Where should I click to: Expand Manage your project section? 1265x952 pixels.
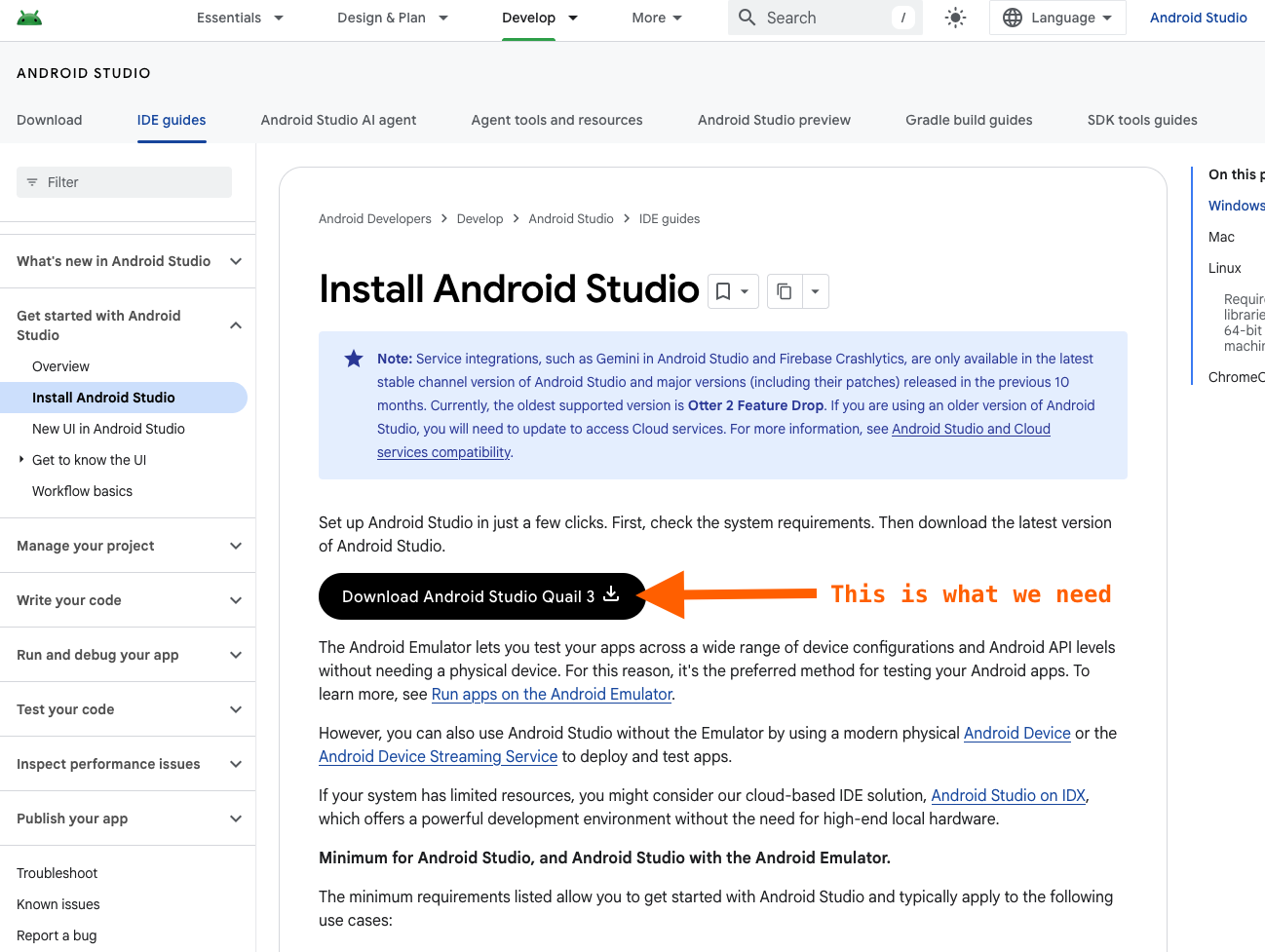click(x=128, y=546)
